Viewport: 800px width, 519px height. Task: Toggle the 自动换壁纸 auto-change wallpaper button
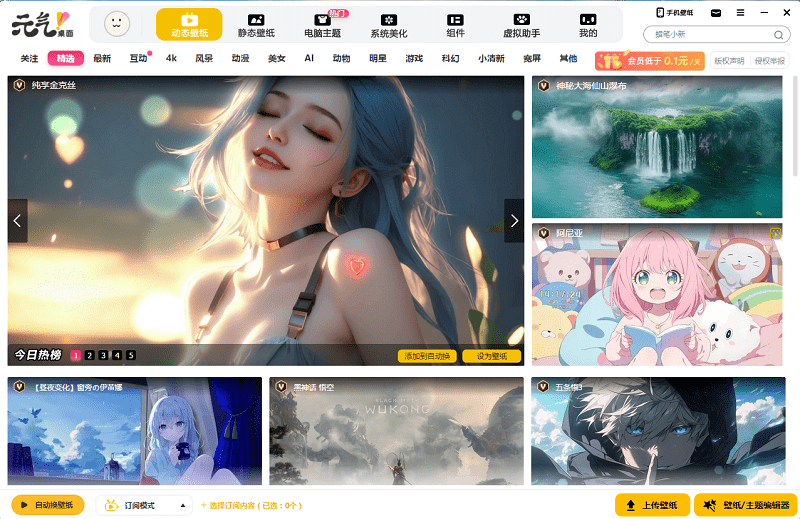[48, 505]
